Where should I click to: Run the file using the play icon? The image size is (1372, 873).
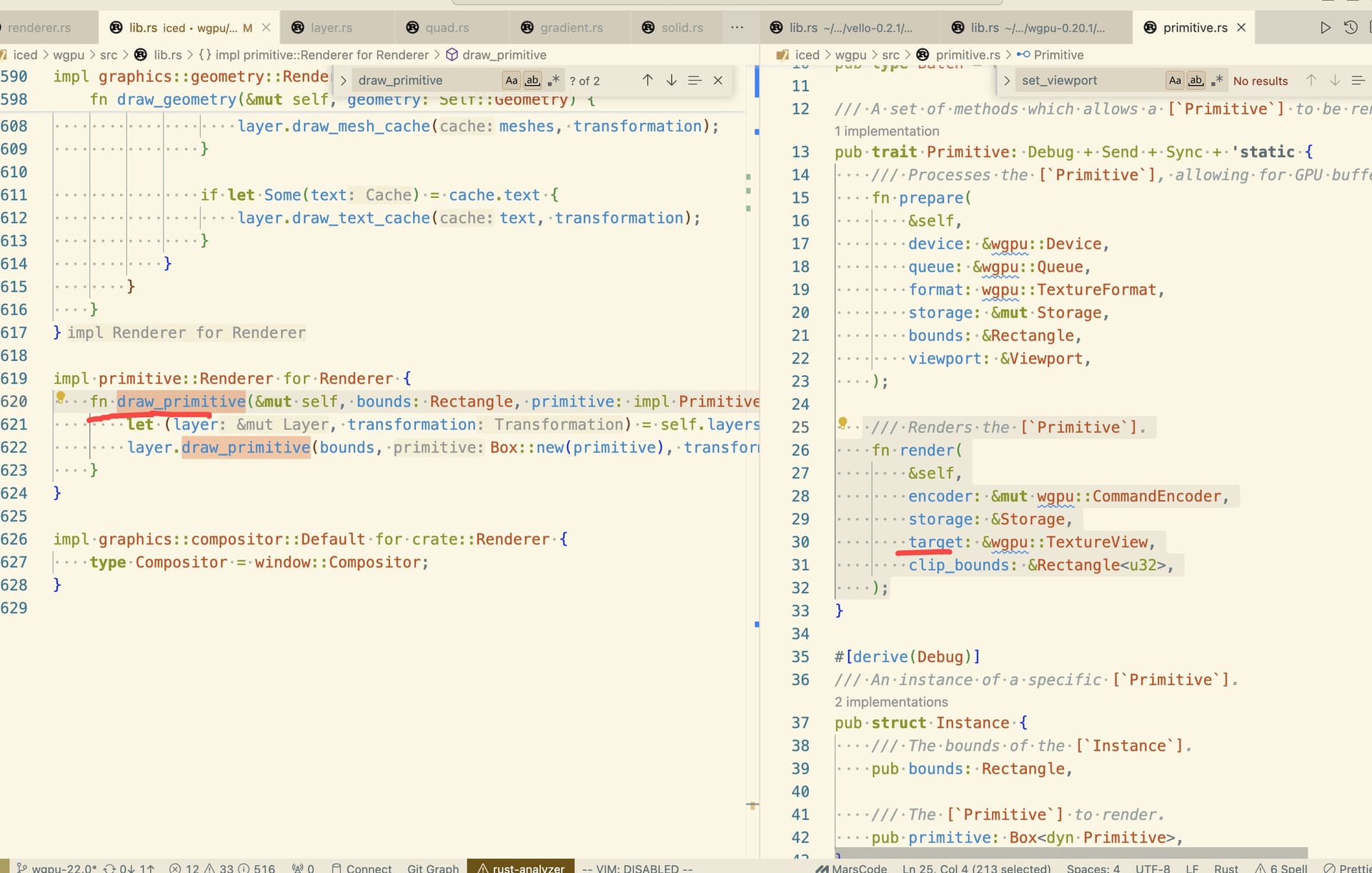1325,28
